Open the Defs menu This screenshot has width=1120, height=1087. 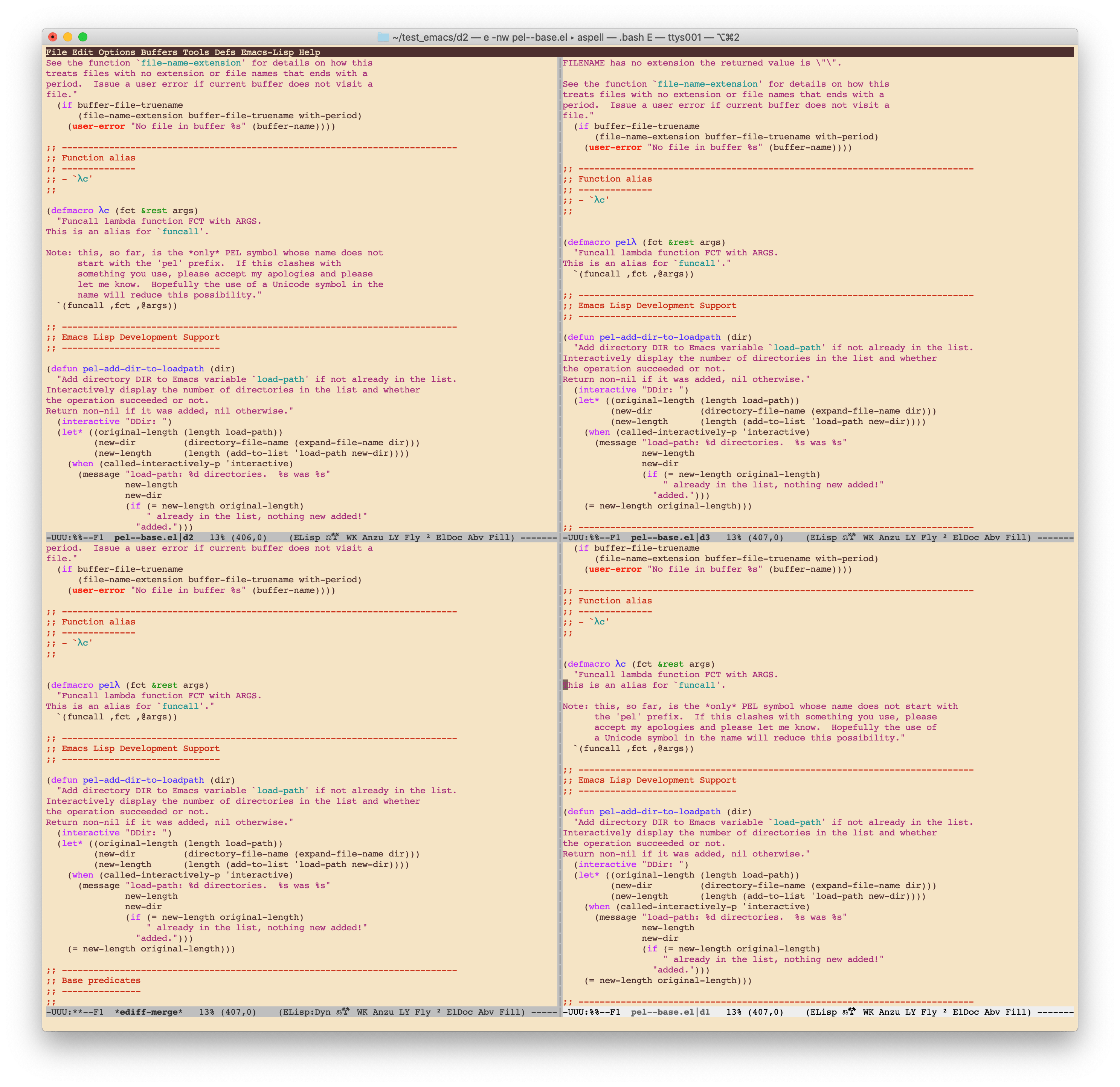pyautogui.click(x=225, y=52)
